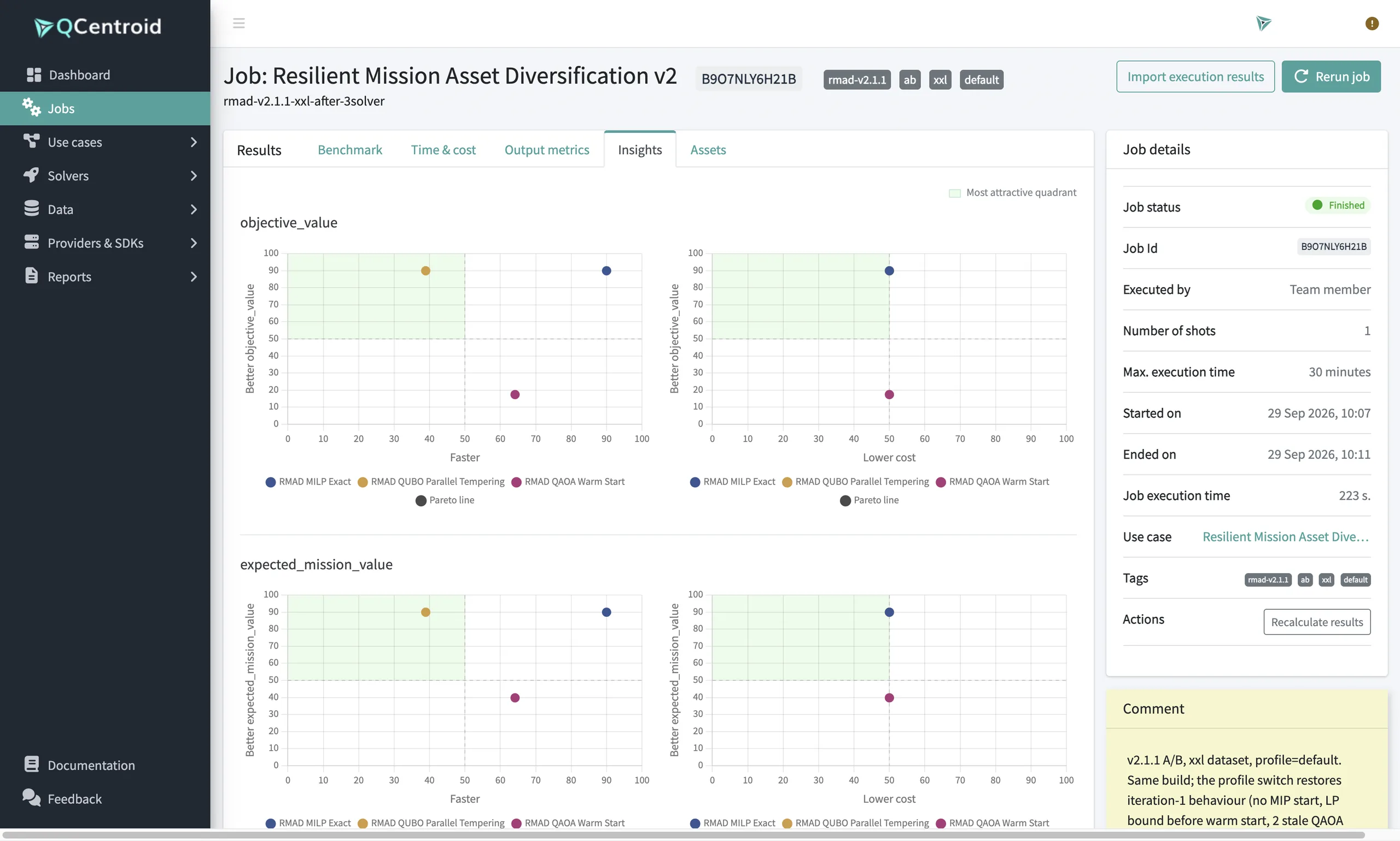The image size is (1400, 841).
Task: Click the blue MILP point in expected_mission_value Lower cost chart
Action: [x=889, y=612]
